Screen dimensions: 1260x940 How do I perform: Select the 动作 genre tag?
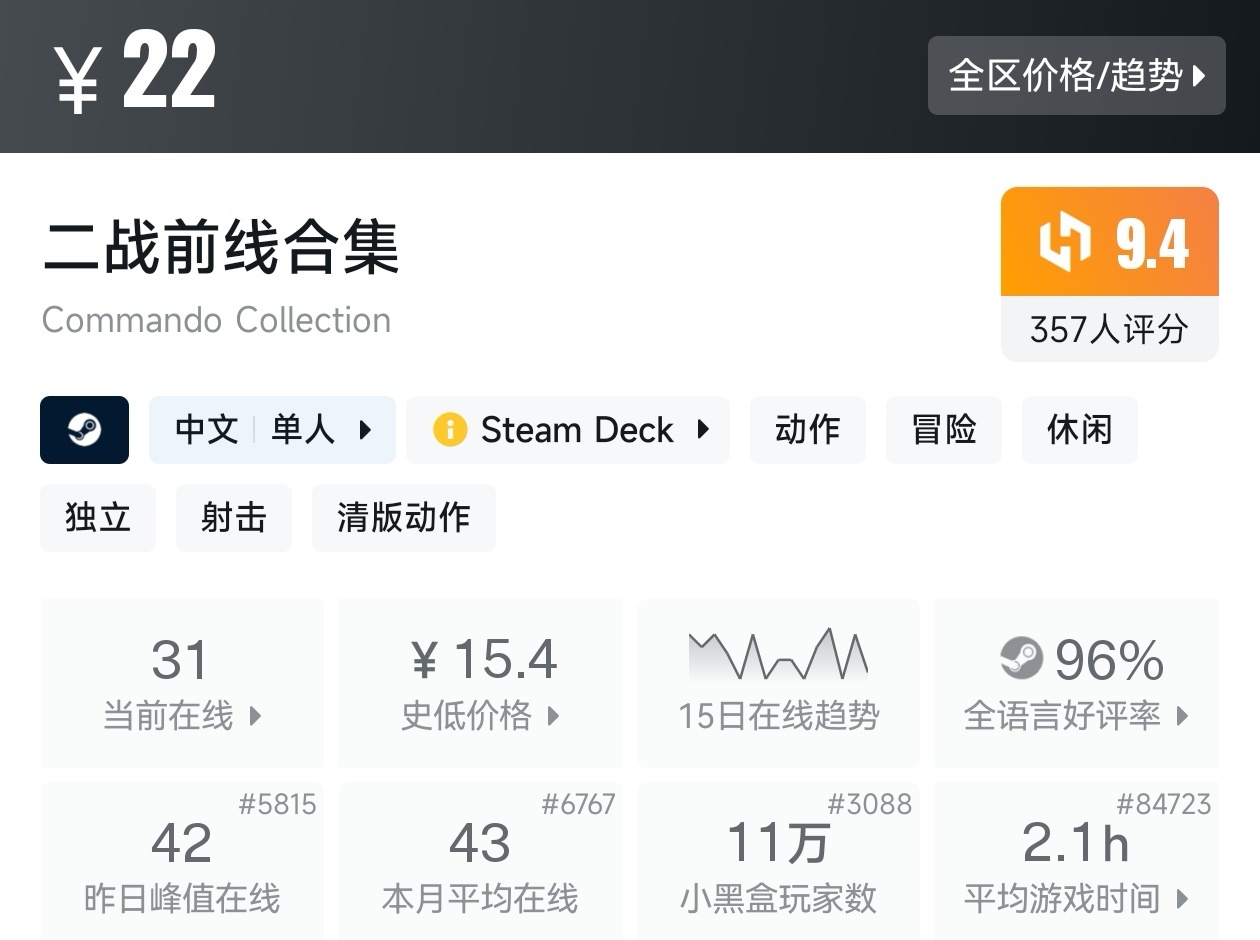click(x=807, y=430)
